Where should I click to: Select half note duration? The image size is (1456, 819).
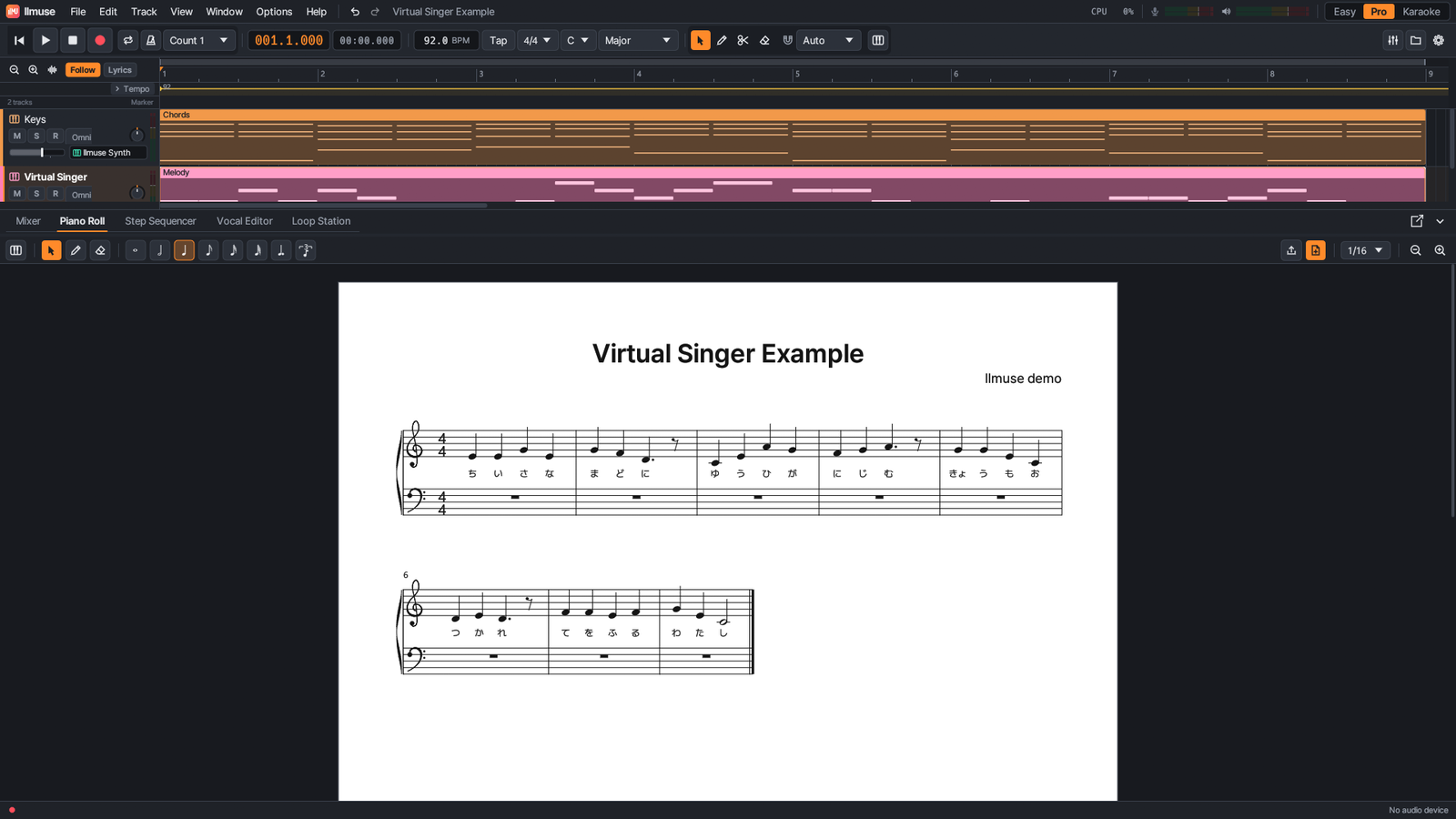pos(159,250)
